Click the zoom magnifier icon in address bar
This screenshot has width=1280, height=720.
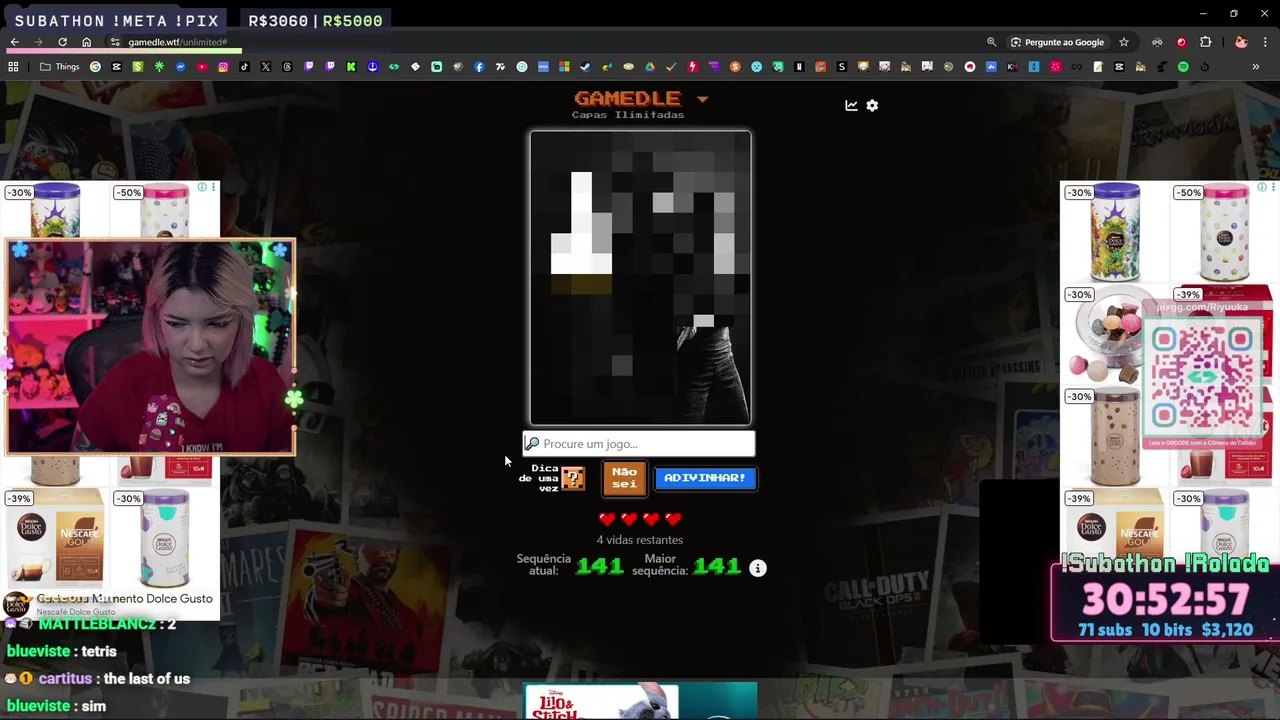point(991,42)
